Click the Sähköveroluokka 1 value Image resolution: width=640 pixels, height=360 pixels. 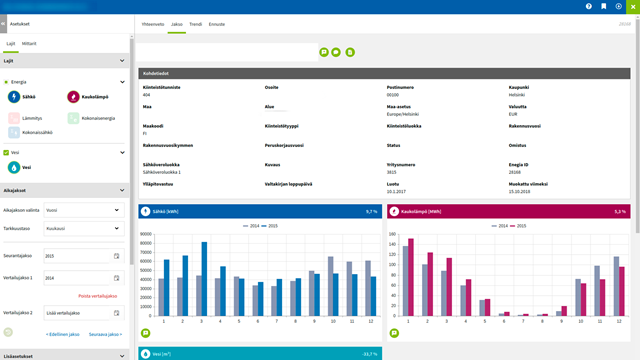(162, 172)
